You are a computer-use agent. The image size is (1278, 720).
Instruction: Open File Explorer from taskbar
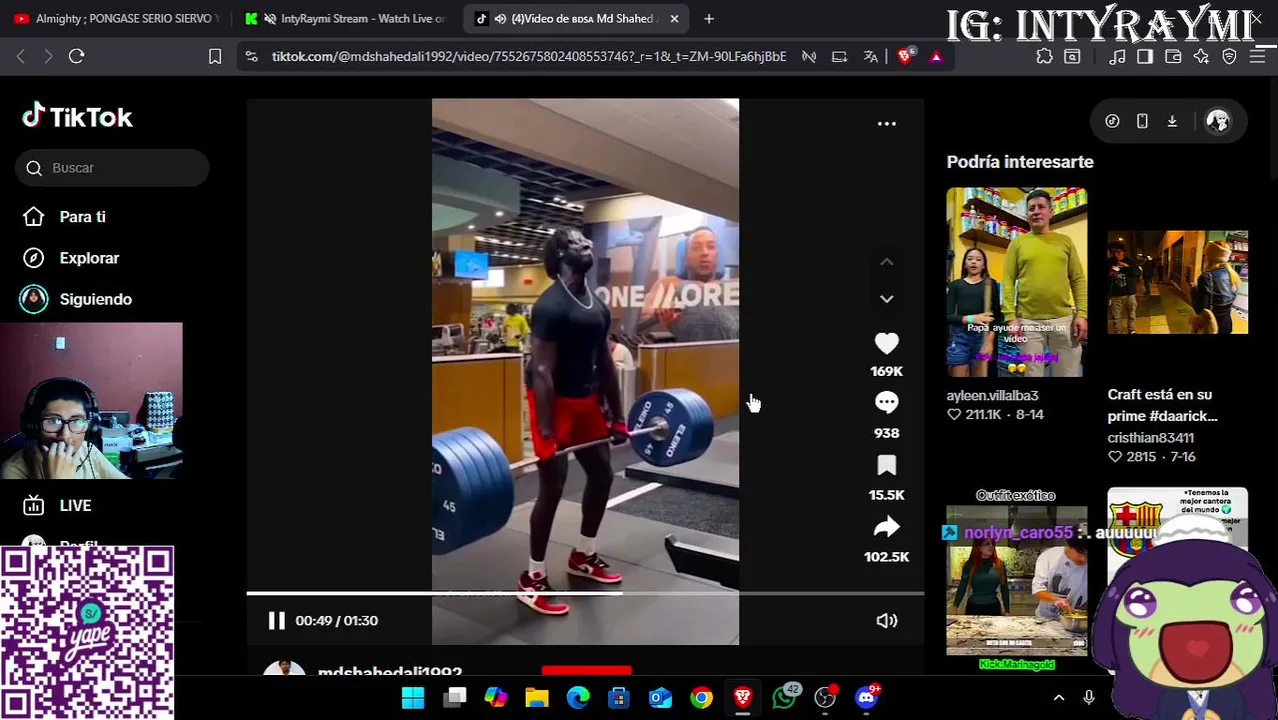click(537, 698)
